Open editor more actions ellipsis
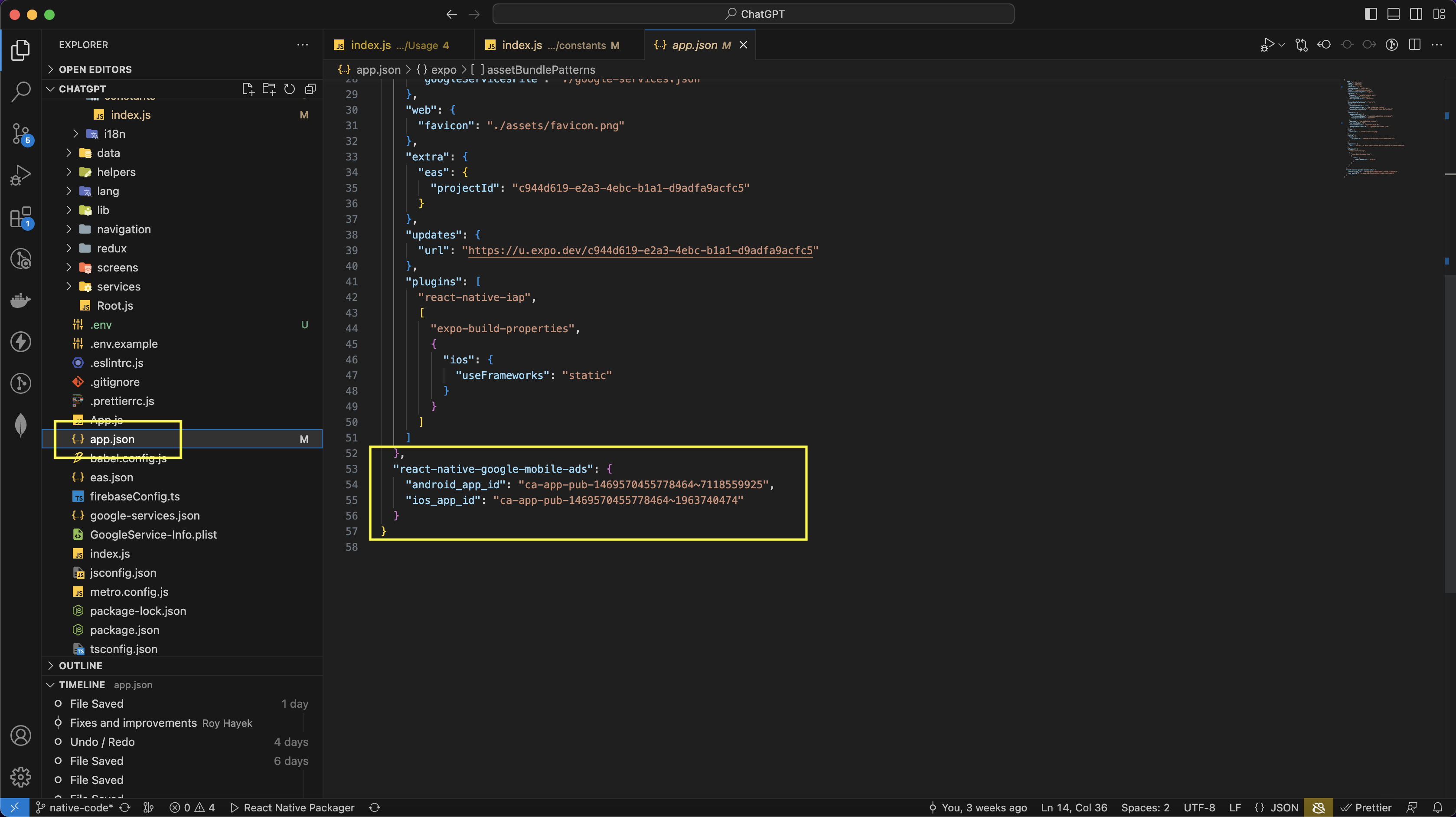Image resolution: width=1456 pixels, height=817 pixels. (x=1437, y=45)
